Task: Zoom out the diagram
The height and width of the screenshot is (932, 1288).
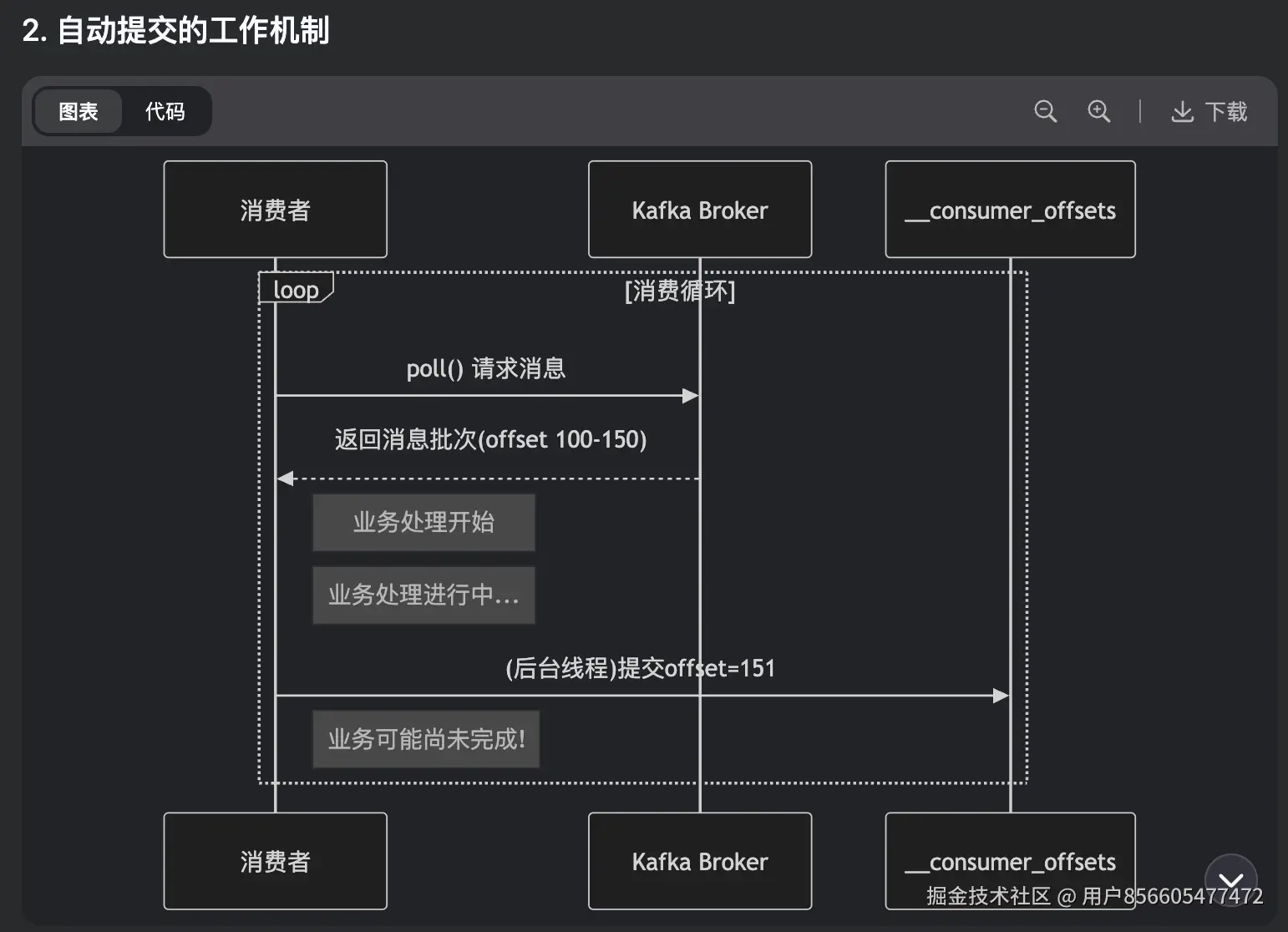Action: point(1045,111)
